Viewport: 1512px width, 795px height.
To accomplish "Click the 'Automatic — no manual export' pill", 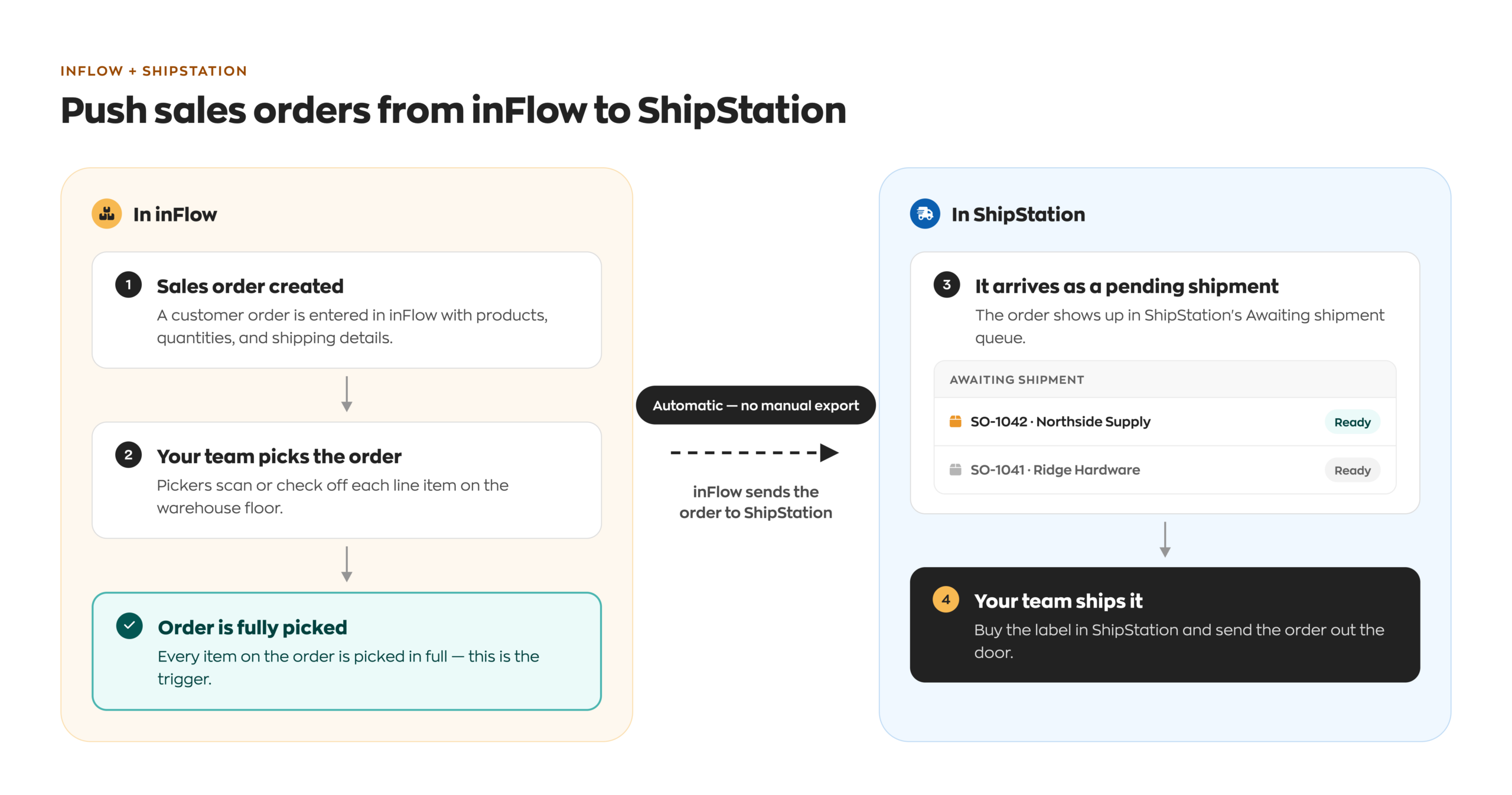I will pyautogui.click(x=755, y=405).
